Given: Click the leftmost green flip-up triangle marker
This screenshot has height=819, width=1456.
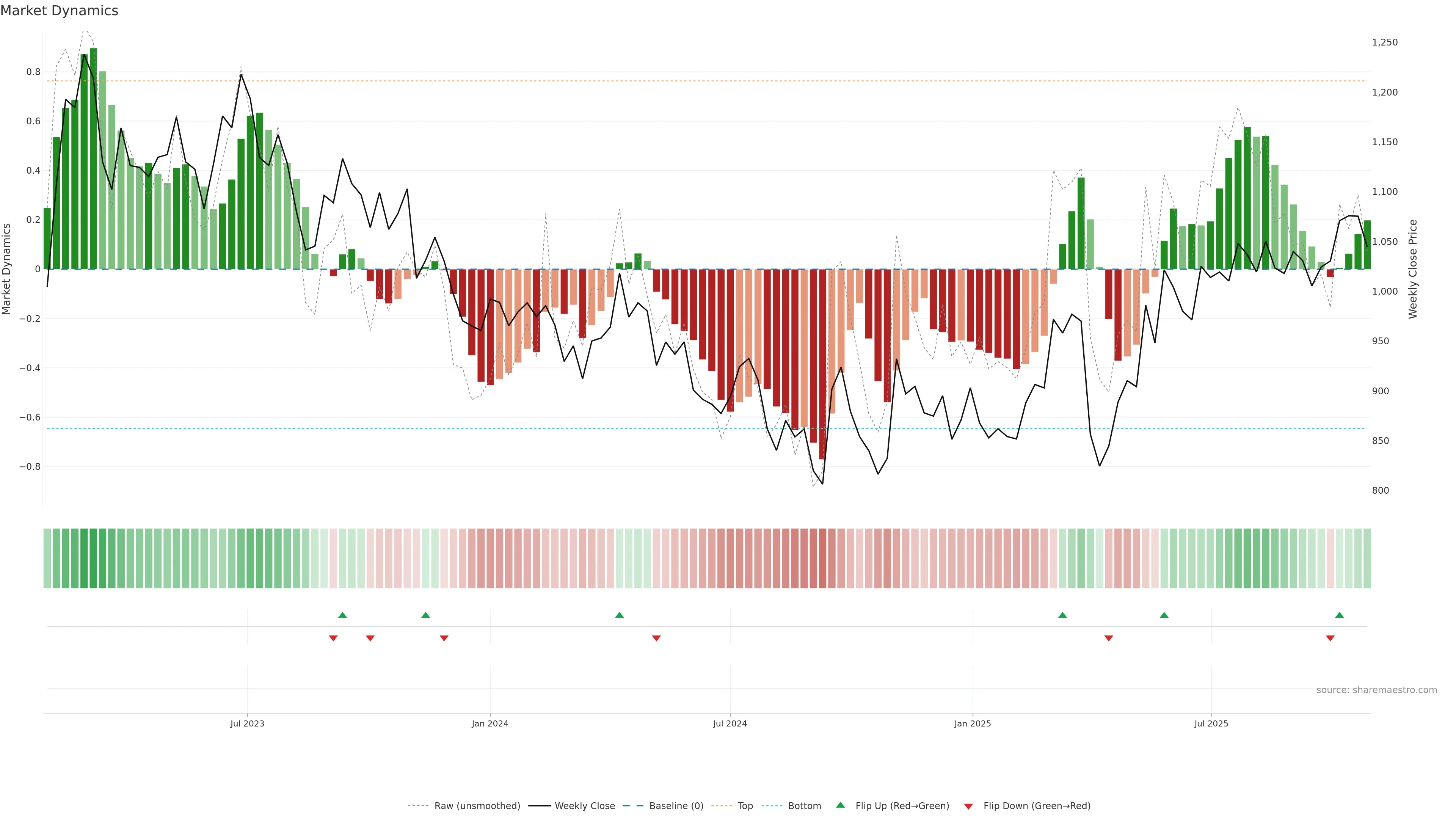Looking at the screenshot, I should (x=342, y=615).
